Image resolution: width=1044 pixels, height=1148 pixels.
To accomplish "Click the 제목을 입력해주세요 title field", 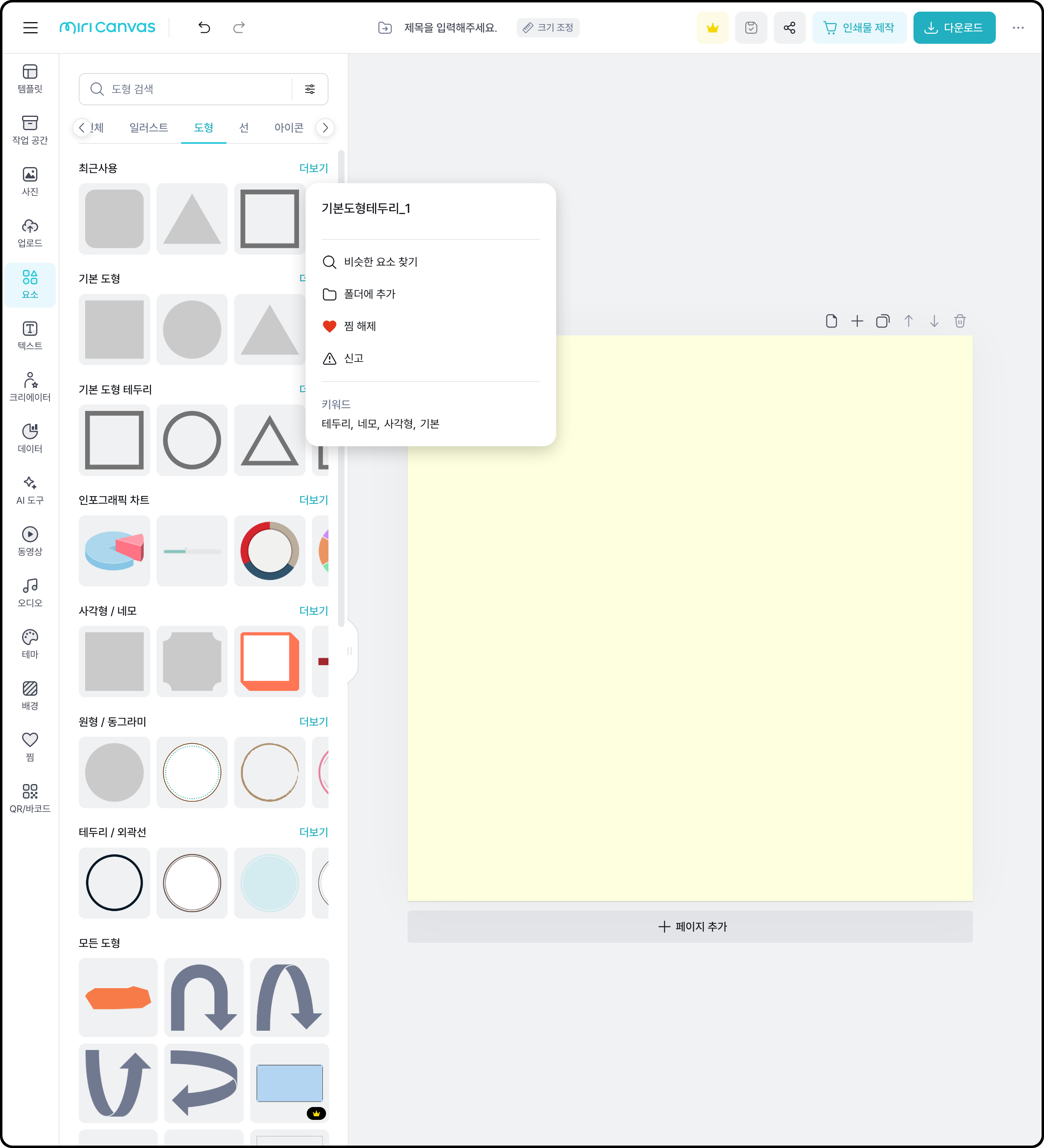I will (450, 27).
